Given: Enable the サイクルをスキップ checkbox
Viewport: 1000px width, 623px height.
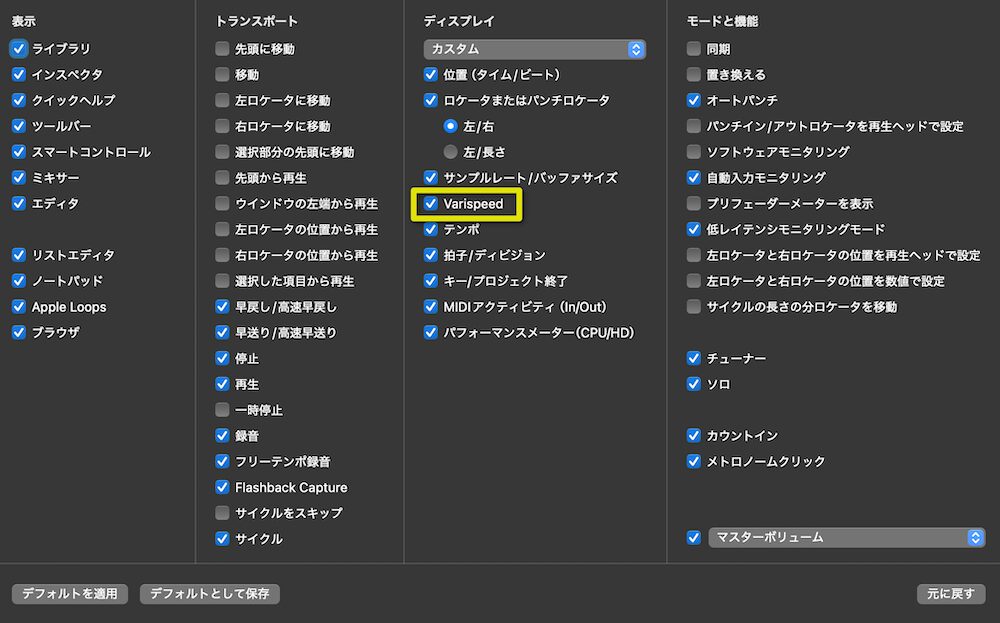Looking at the screenshot, I should pyautogui.click(x=222, y=512).
